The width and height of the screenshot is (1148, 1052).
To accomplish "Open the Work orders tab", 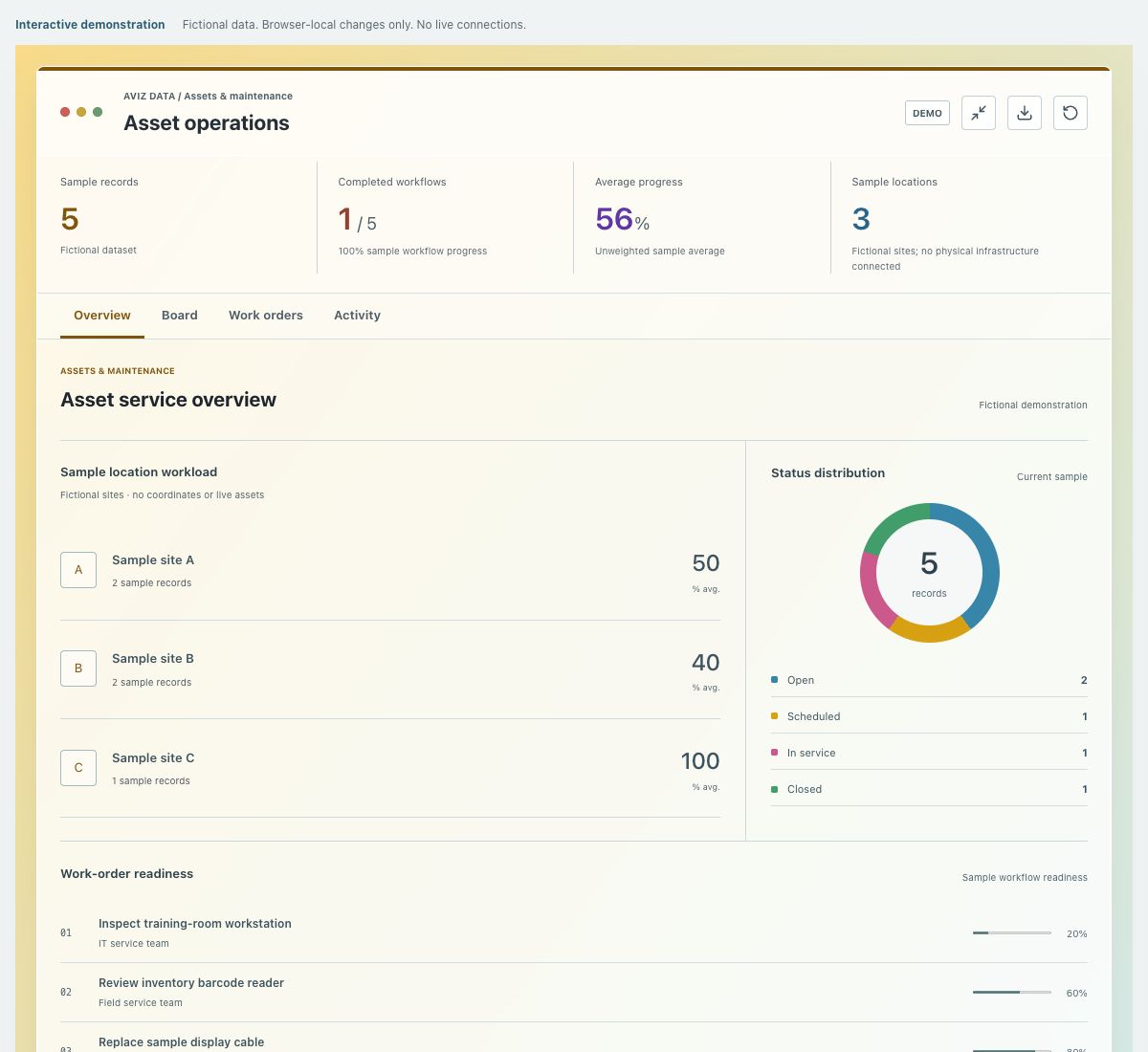I will (266, 316).
